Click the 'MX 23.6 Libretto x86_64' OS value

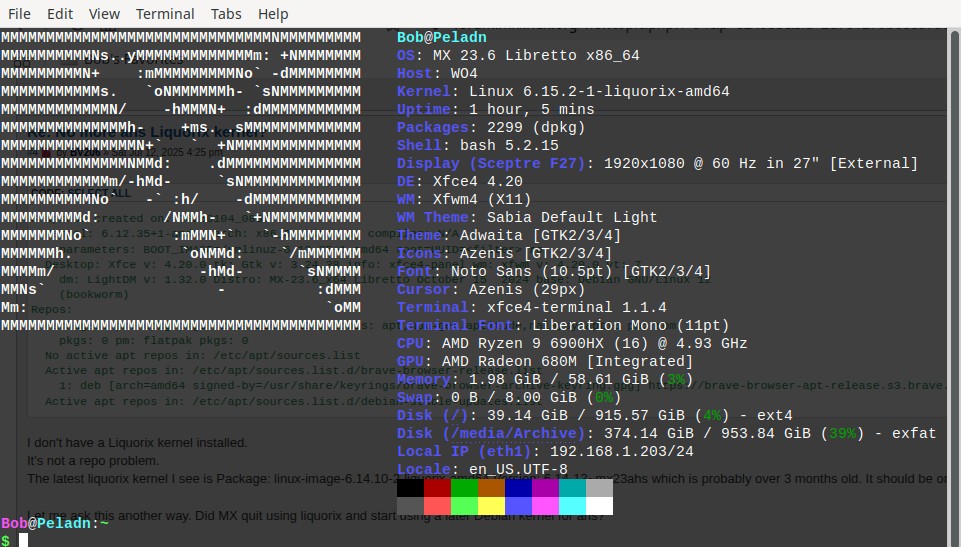click(536, 55)
